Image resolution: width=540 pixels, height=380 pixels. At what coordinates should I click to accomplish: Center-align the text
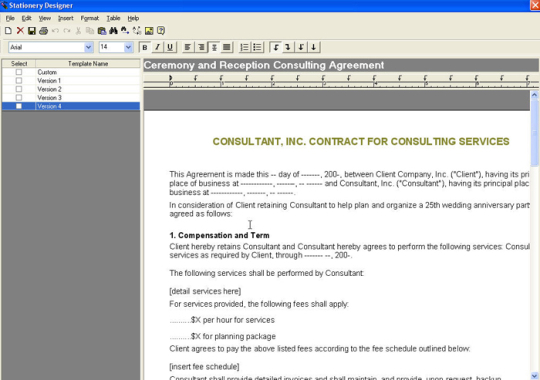pyautogui.click(x=214, y=47)
